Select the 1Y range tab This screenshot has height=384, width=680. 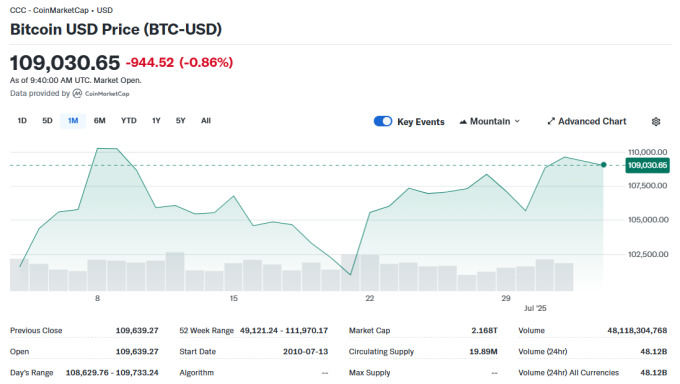(x=156, y=121)
